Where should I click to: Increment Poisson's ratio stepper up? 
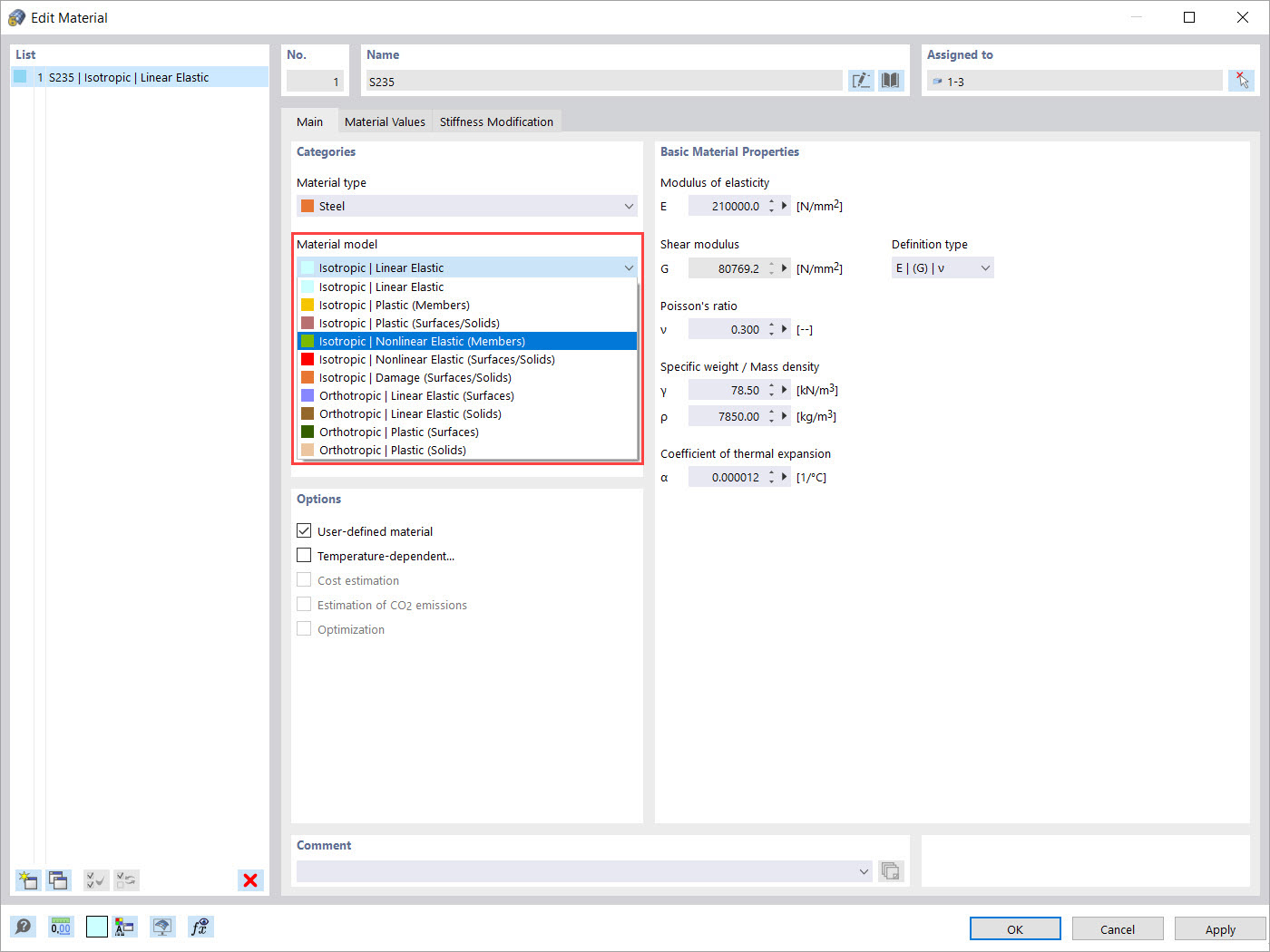(x=771, y=325)
